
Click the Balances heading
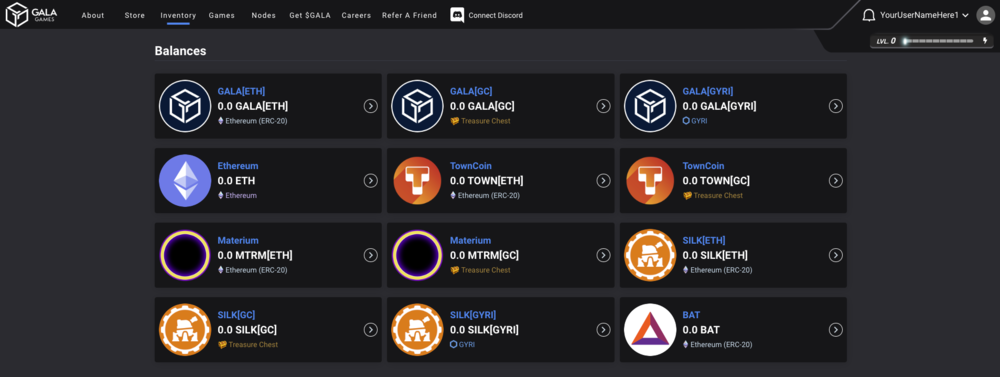coord(180,51)
